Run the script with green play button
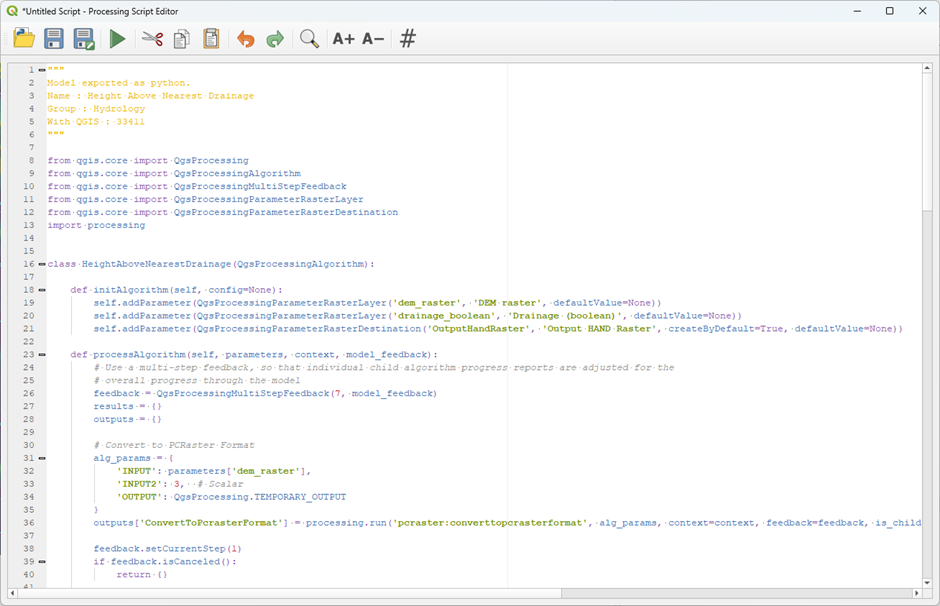This screenshot has width=940, height=606. pyautogui.click(x=118, y=39)
